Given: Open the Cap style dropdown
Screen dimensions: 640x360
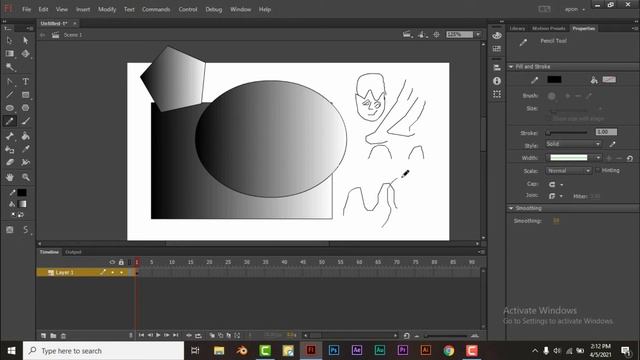Looking at the screenshot, I should point(556,184).
